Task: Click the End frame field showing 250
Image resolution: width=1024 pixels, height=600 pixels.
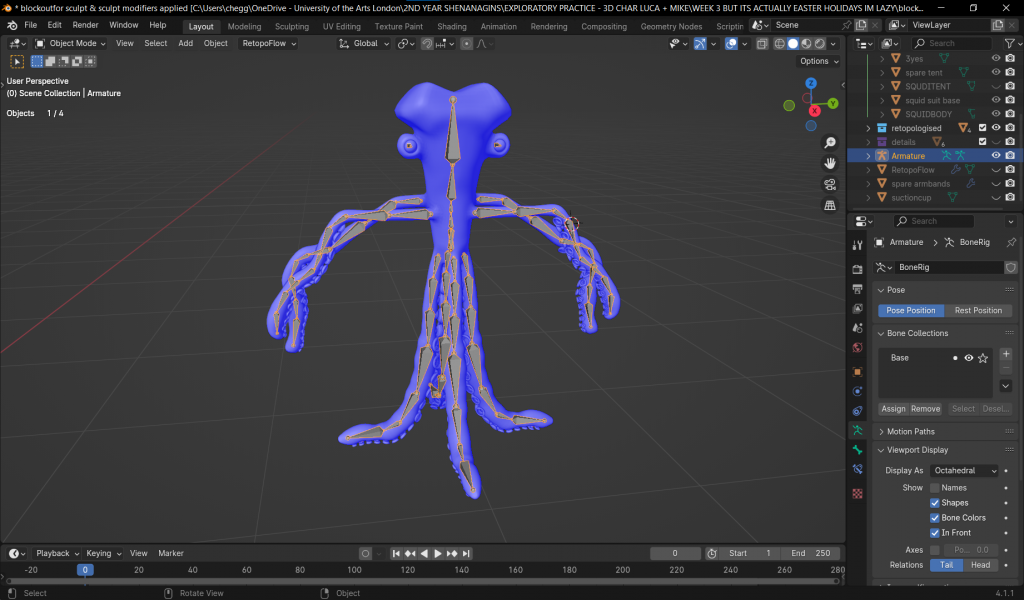Action: click(x=811, y=553)
